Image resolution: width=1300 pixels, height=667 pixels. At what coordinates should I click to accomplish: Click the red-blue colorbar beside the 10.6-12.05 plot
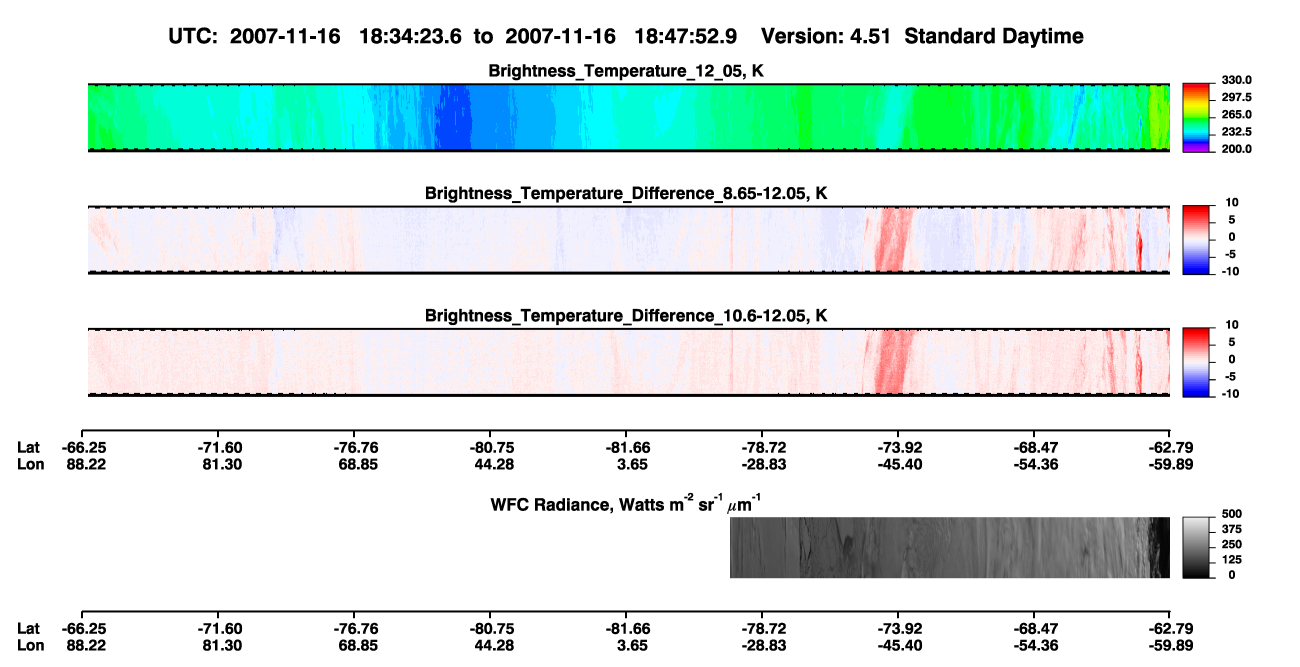click(1194, 362)
